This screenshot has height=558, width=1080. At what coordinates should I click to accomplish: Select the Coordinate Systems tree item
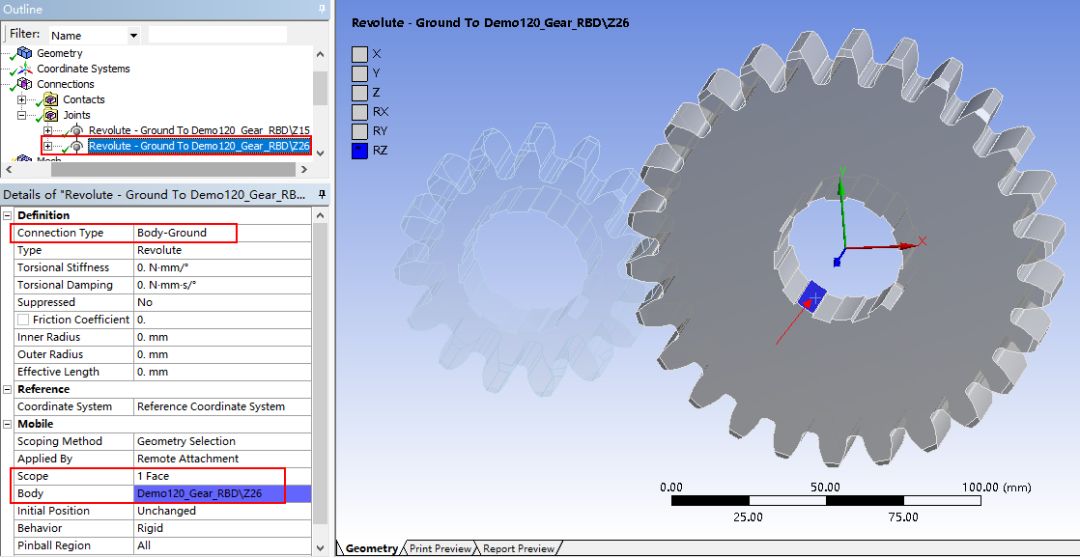pos(83,68)
